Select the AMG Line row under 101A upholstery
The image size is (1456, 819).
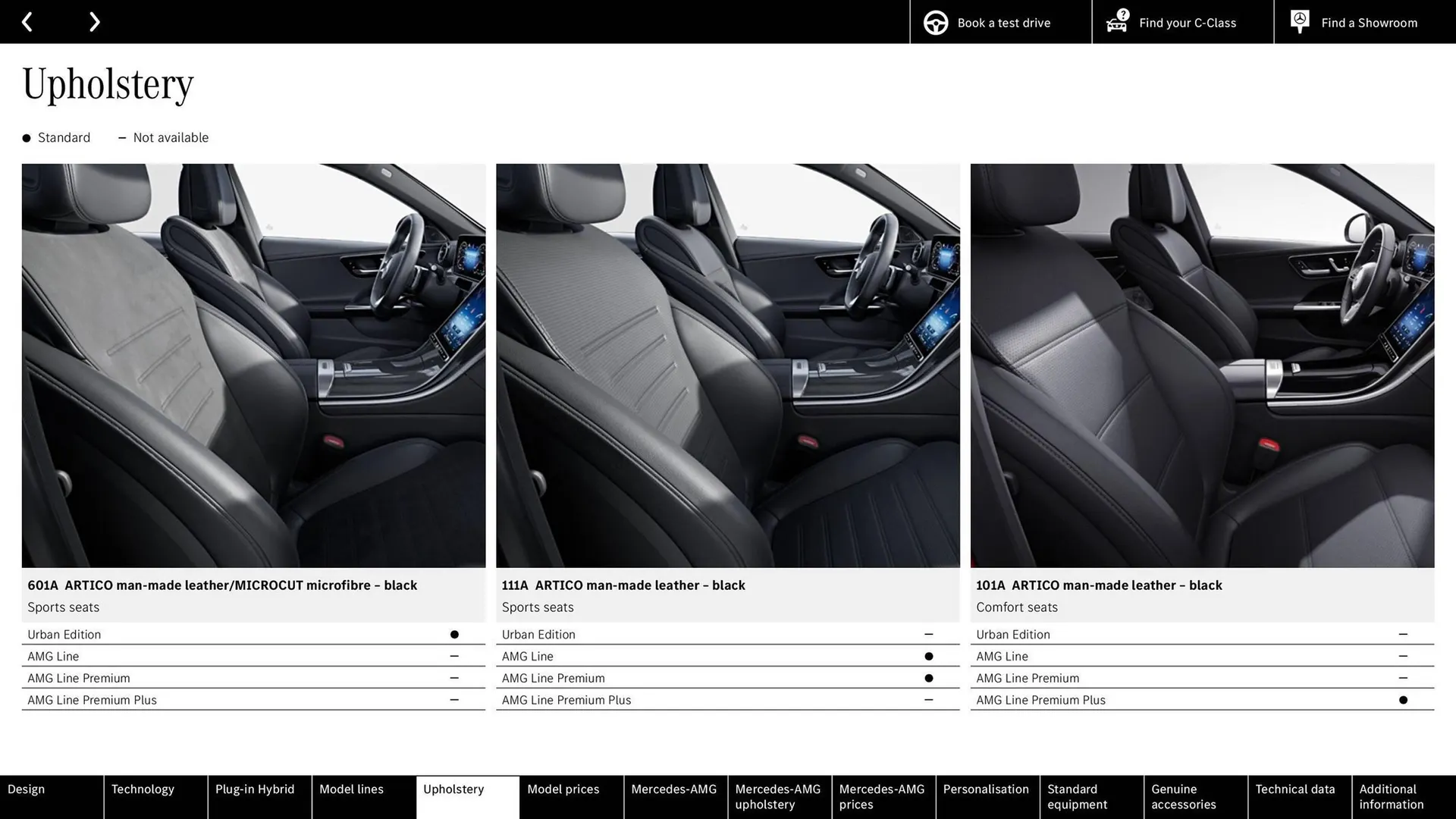pos(1201,656)
